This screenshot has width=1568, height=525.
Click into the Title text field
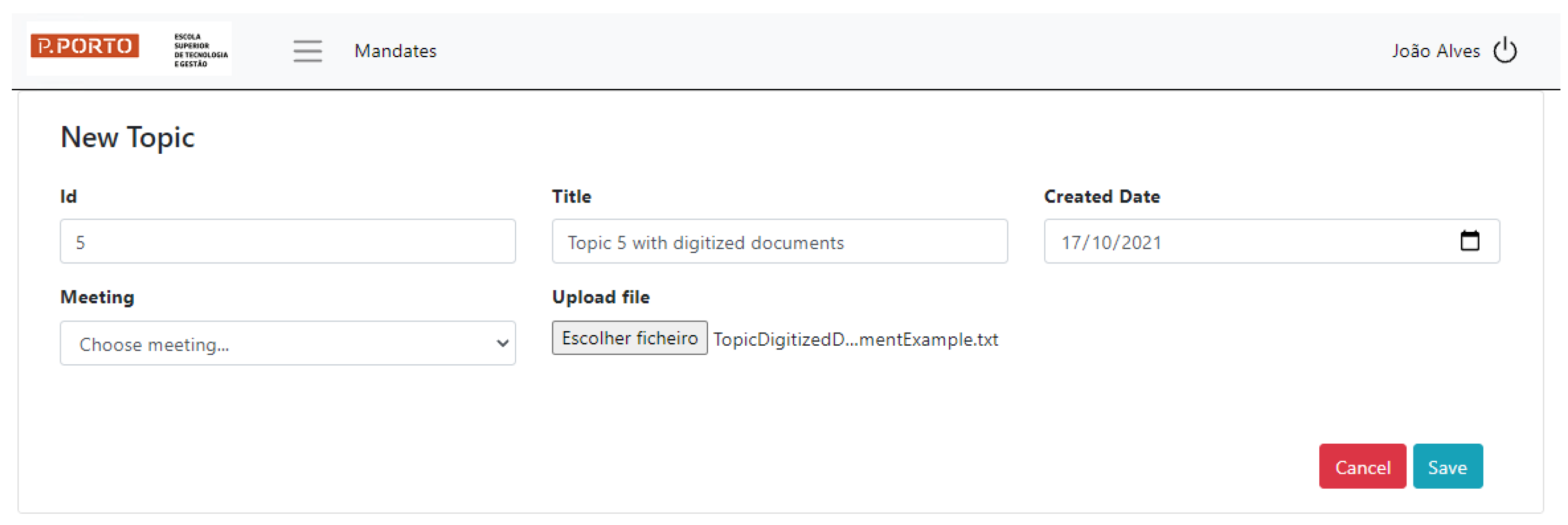click(779, 242)
